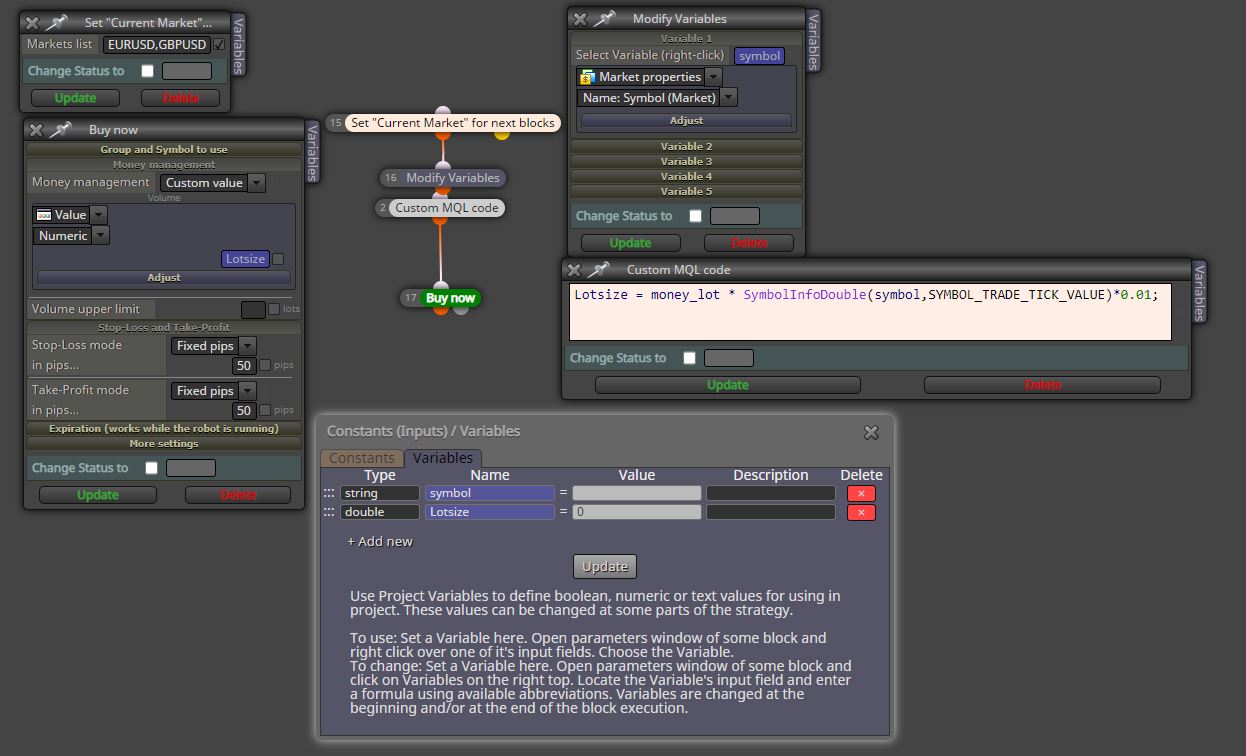Click Delete in the Buy now panel
Screen dimensions: 1246x756
click(x=238, y=495)
